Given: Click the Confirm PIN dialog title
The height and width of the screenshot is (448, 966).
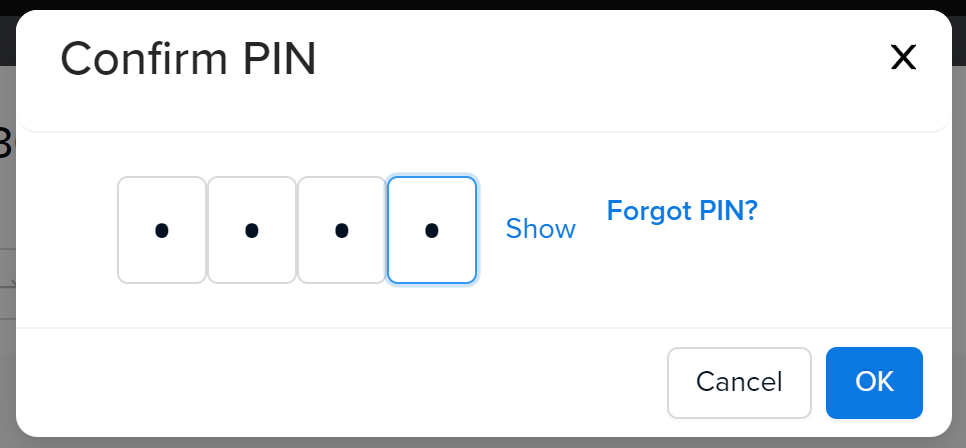Looking at the screenshot, I should pyautogui.click(x=188, y=59).
